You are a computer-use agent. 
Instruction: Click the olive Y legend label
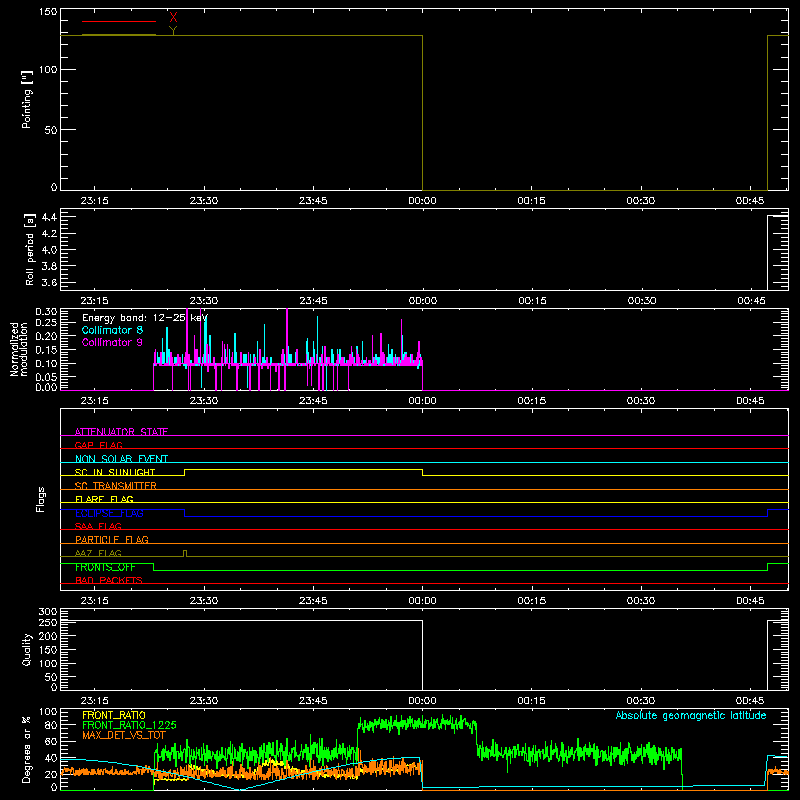pyautogui.click(x=173, y=31)
